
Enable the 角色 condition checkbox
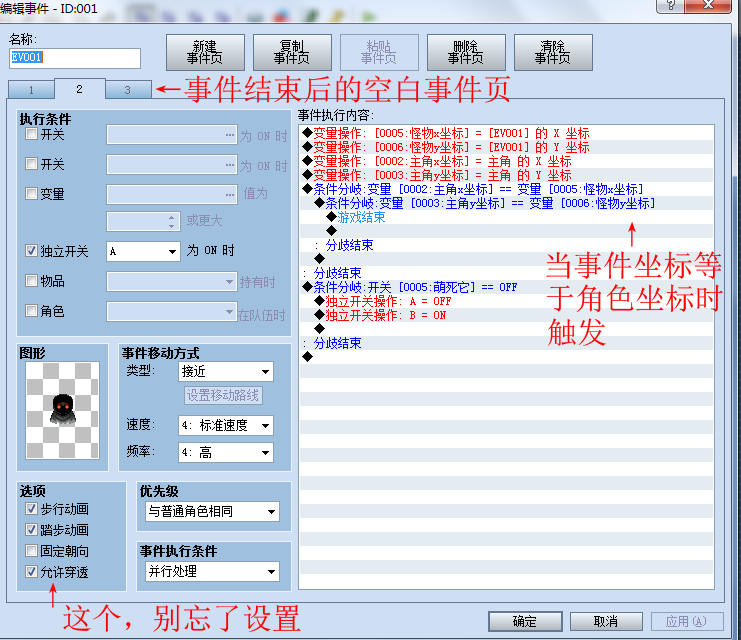pos(31,311)
